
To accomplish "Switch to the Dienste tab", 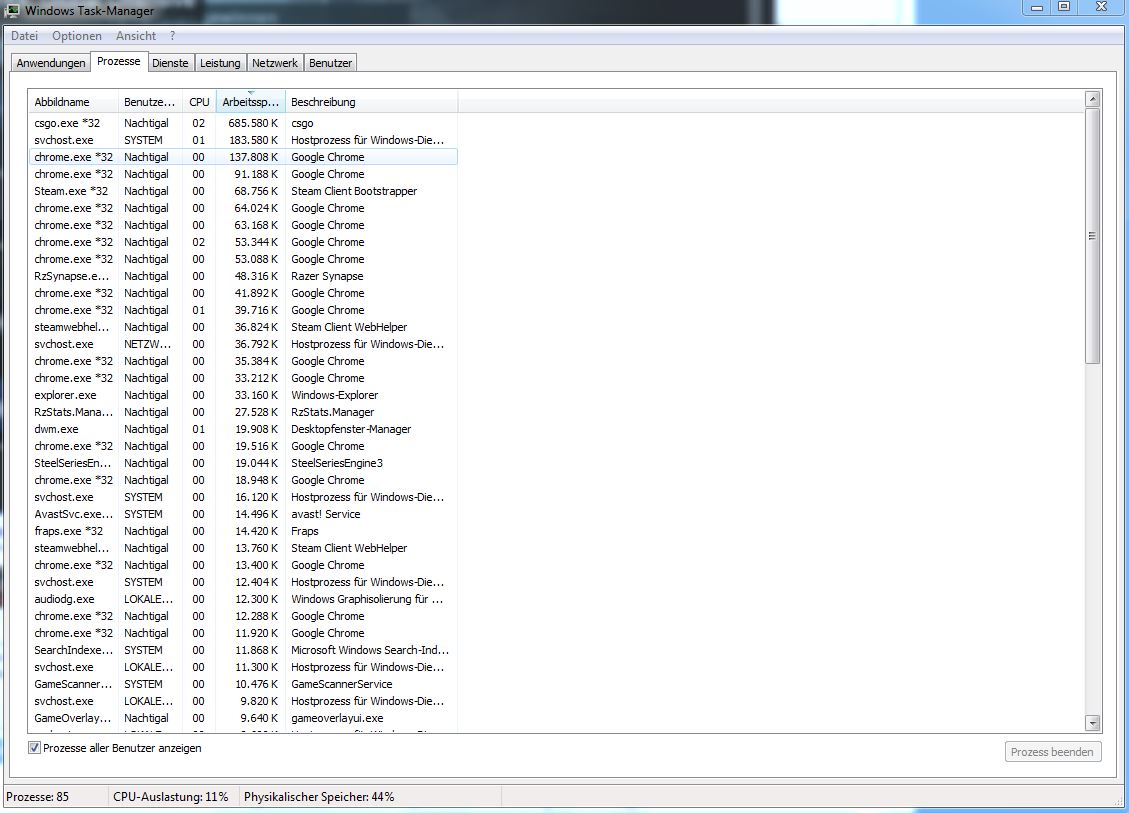I will [170, 63].
